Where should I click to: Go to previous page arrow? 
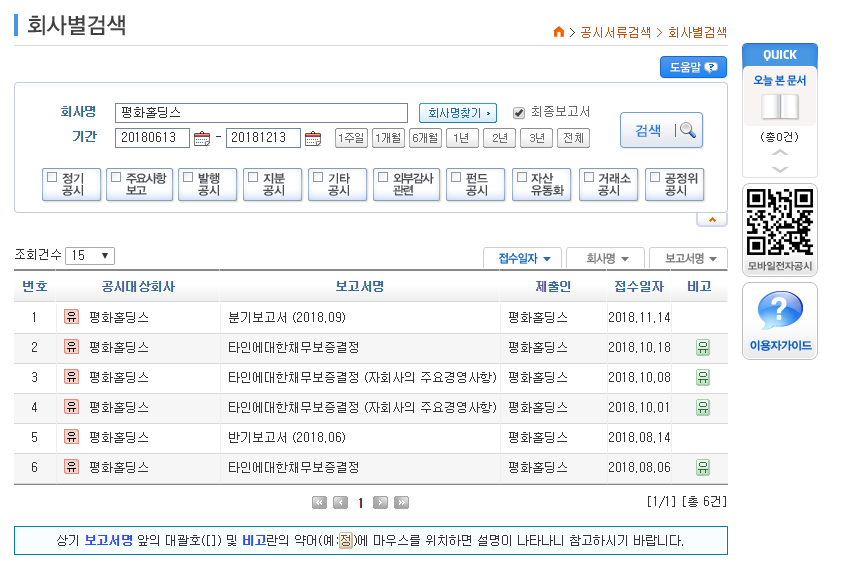[341, 502]
